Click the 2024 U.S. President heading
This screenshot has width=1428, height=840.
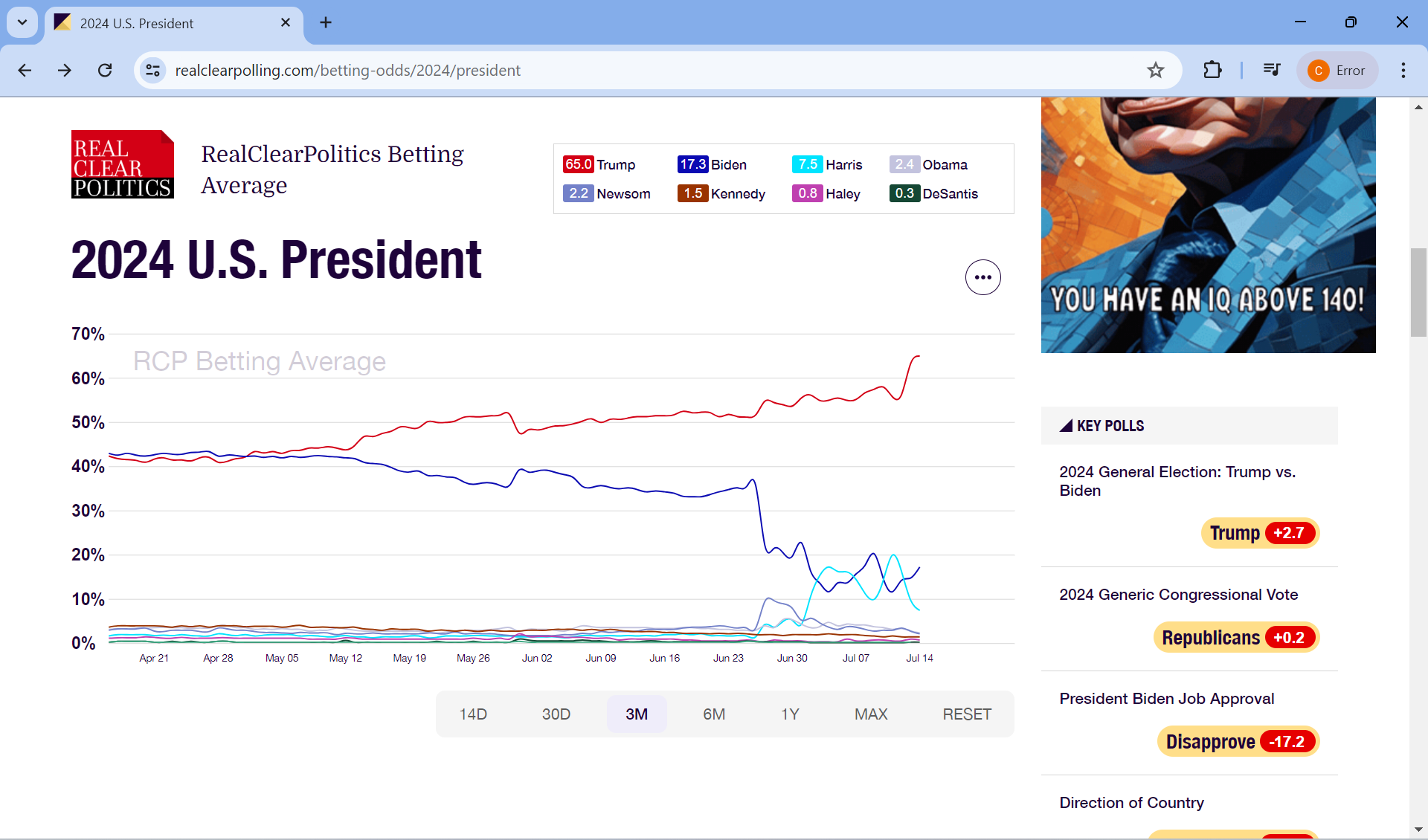(276, 260)
